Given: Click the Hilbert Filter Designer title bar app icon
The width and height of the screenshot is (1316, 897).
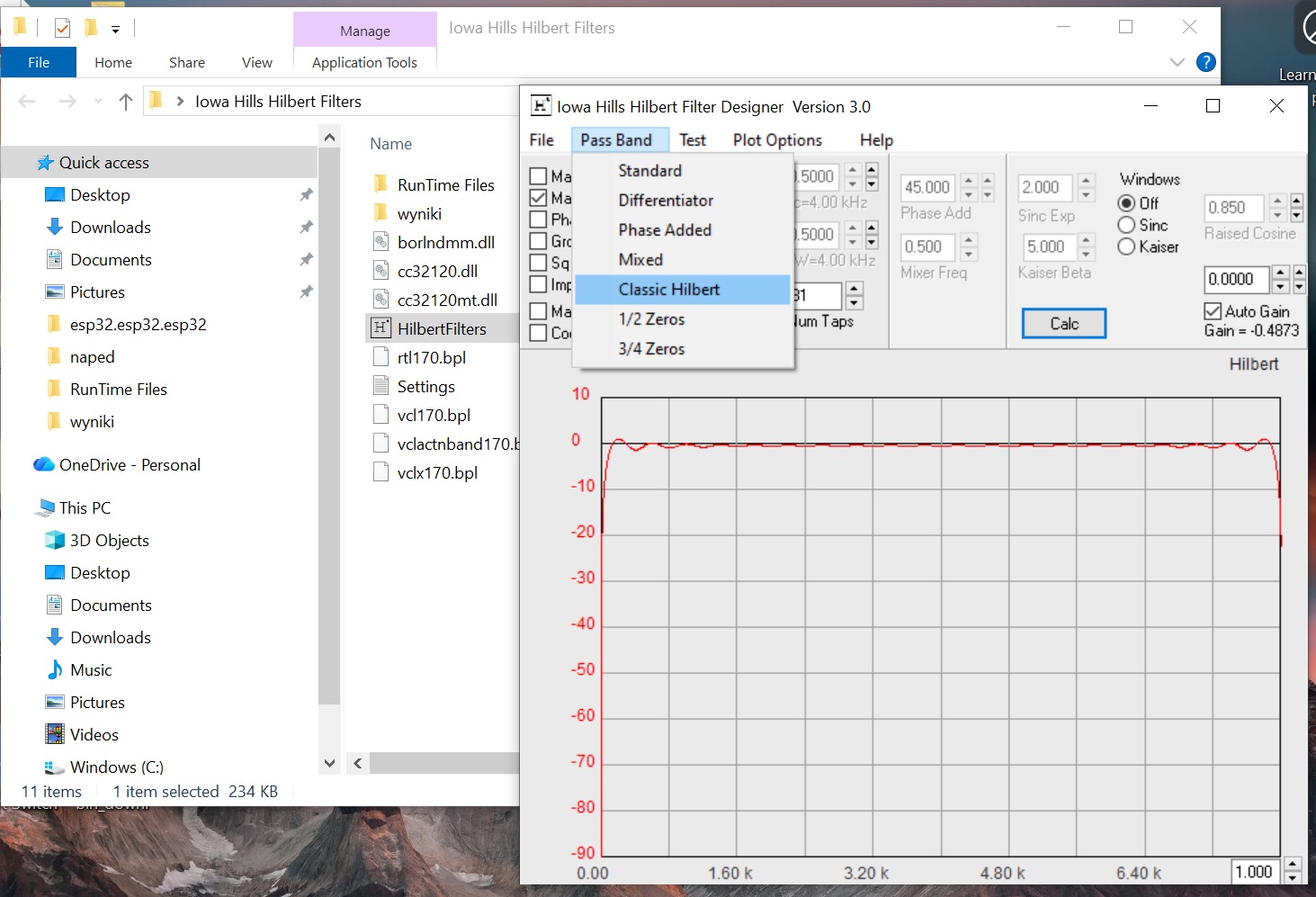Looking at the screenshot, I should (x=541, y=106).
